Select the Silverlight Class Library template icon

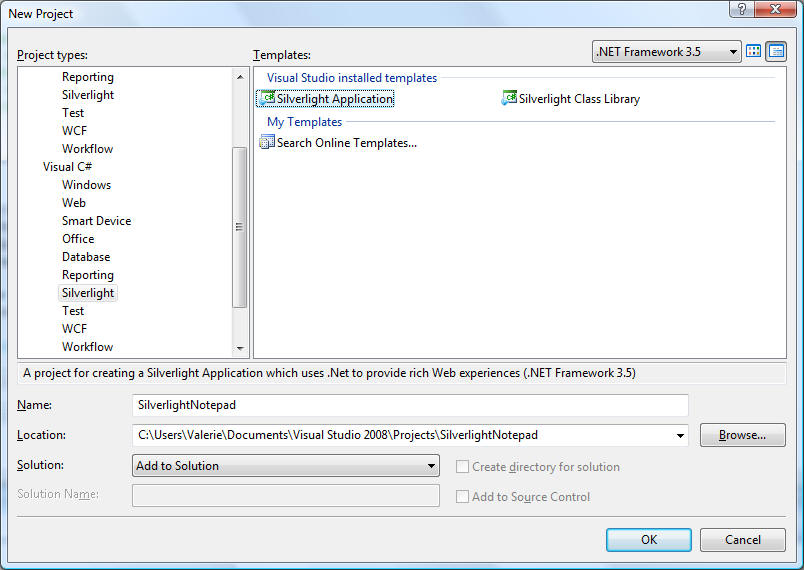509,98
